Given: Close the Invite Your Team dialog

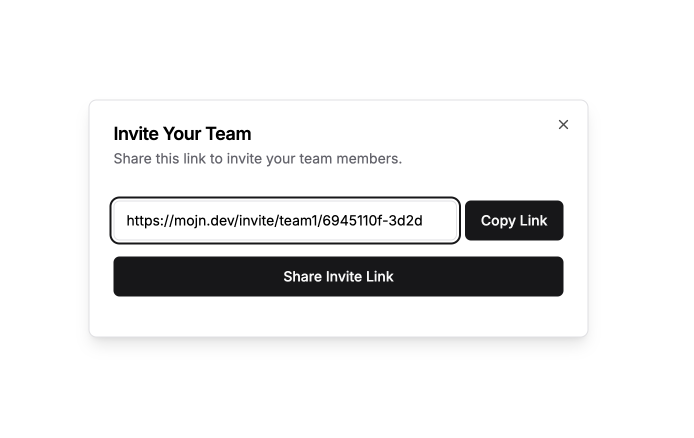Looking at the screenshot, I should pos(563,125).
